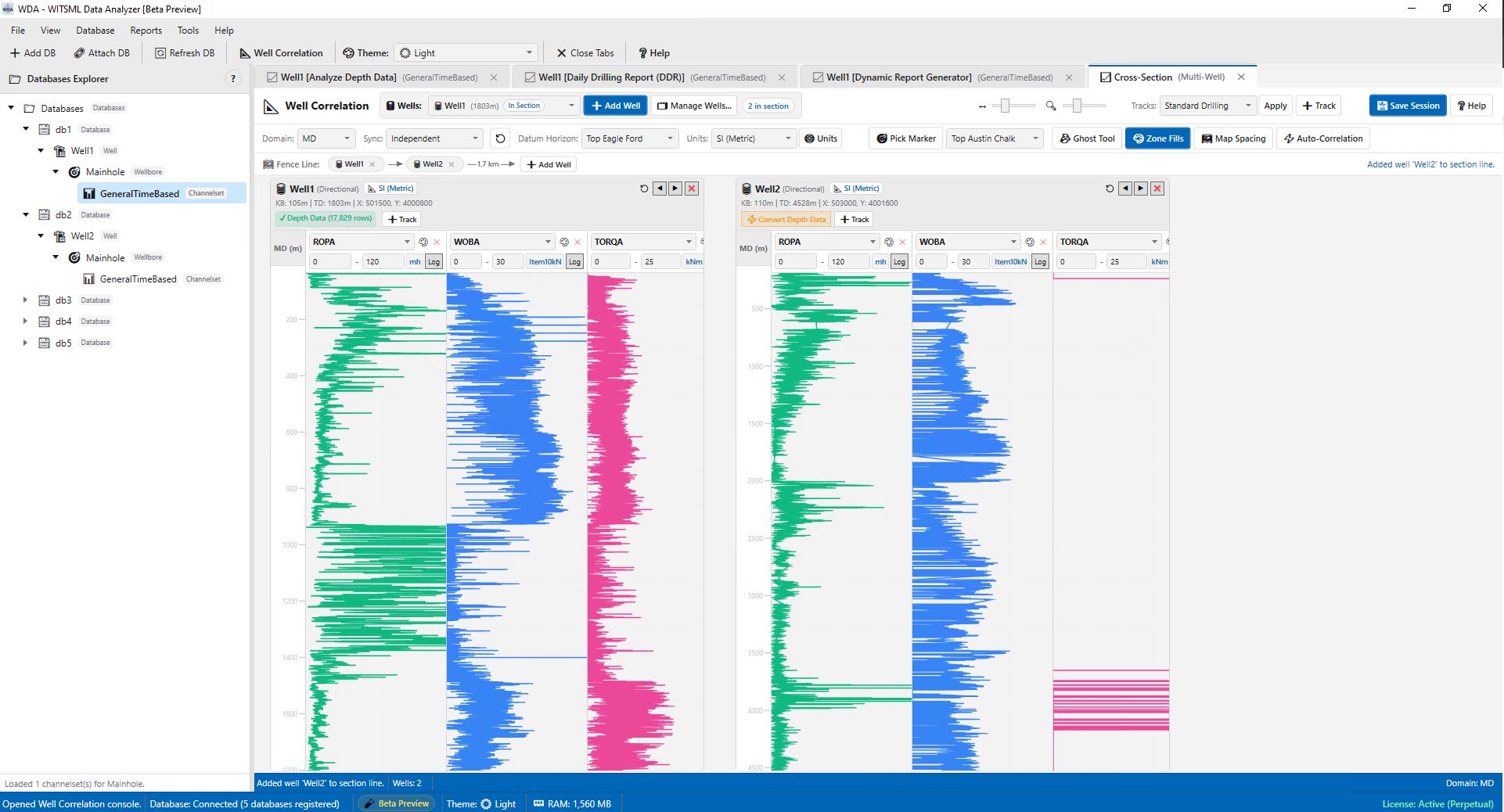This screenshot has height=812, width=1504.
Task: Open the Sync Independent dropdown
Action: pos(435,138)
